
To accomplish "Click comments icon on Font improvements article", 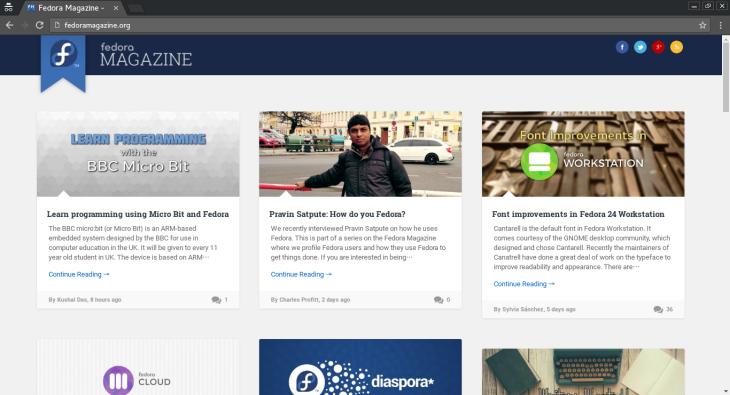I will point(658,309).
